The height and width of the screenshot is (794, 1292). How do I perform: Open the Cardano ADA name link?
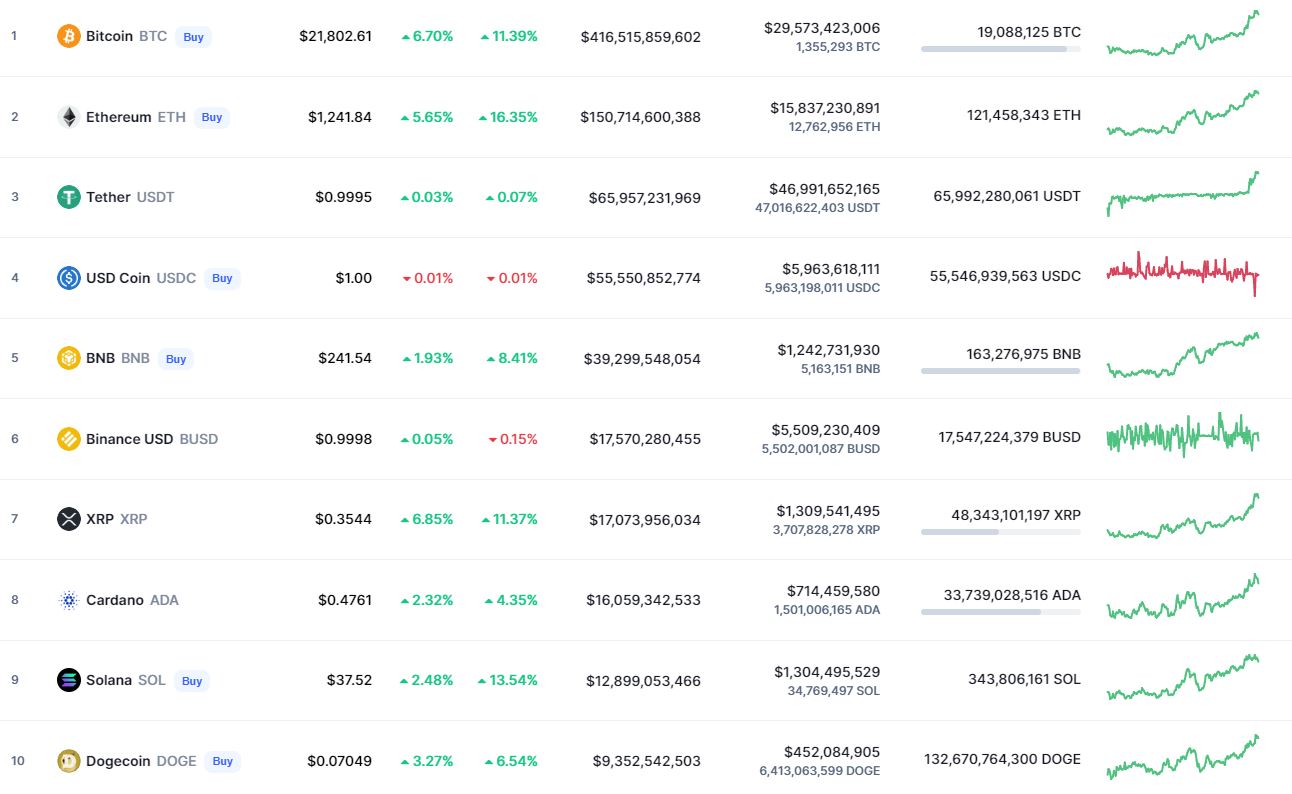tap(132, 600)
